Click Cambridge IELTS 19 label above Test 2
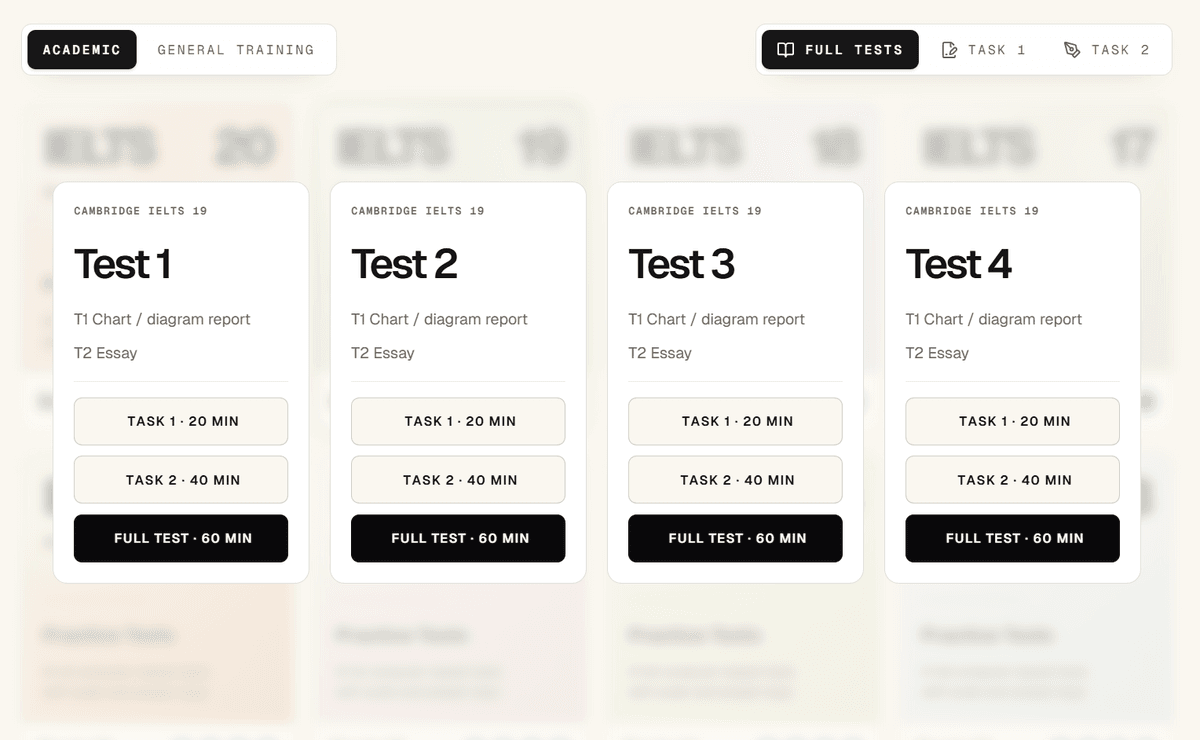Image resolution: width=1200 pixels, height=740 pixels. (x=418, y=211)
